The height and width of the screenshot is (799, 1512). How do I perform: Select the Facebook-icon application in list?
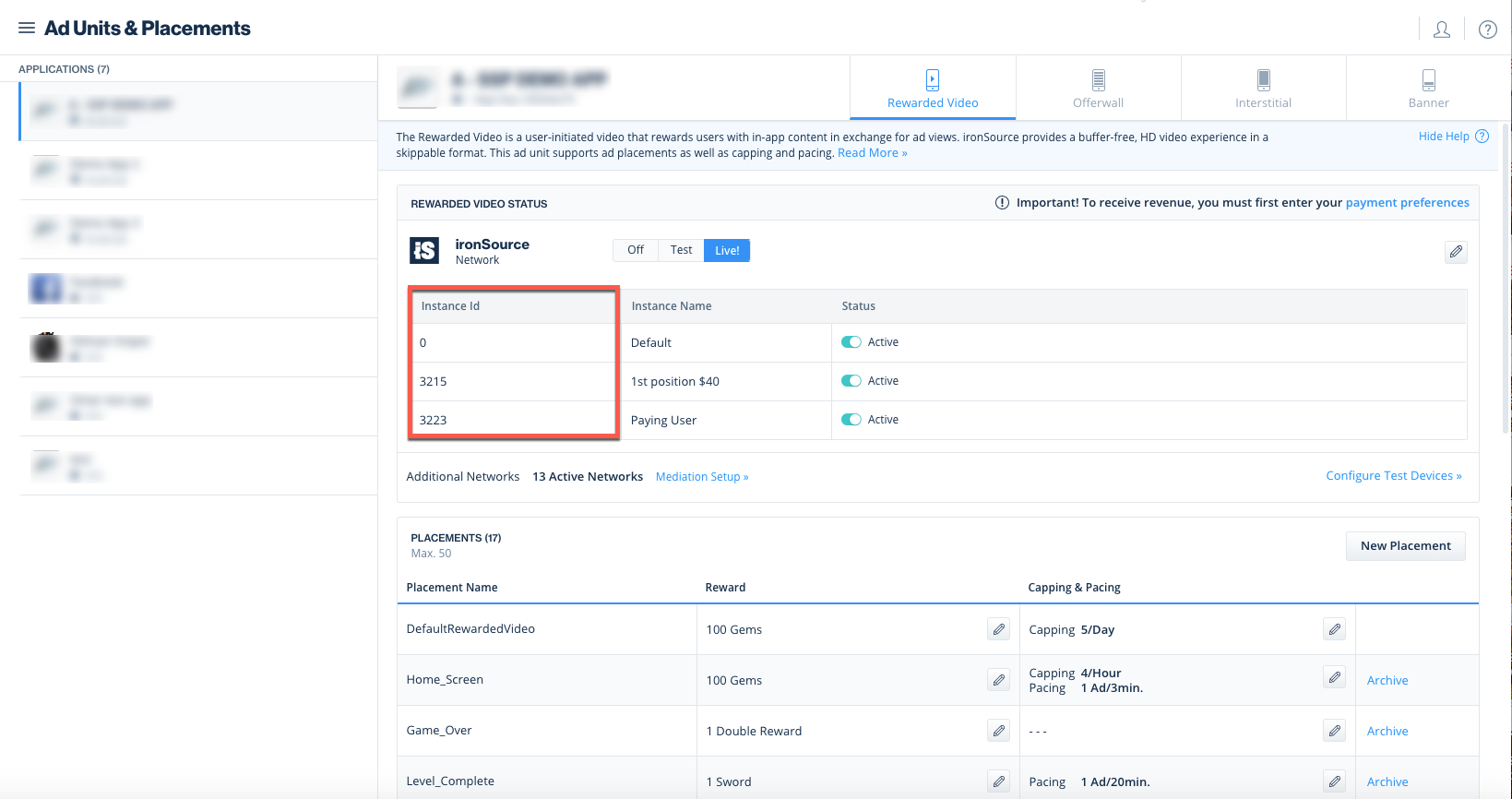coord(198,289)
